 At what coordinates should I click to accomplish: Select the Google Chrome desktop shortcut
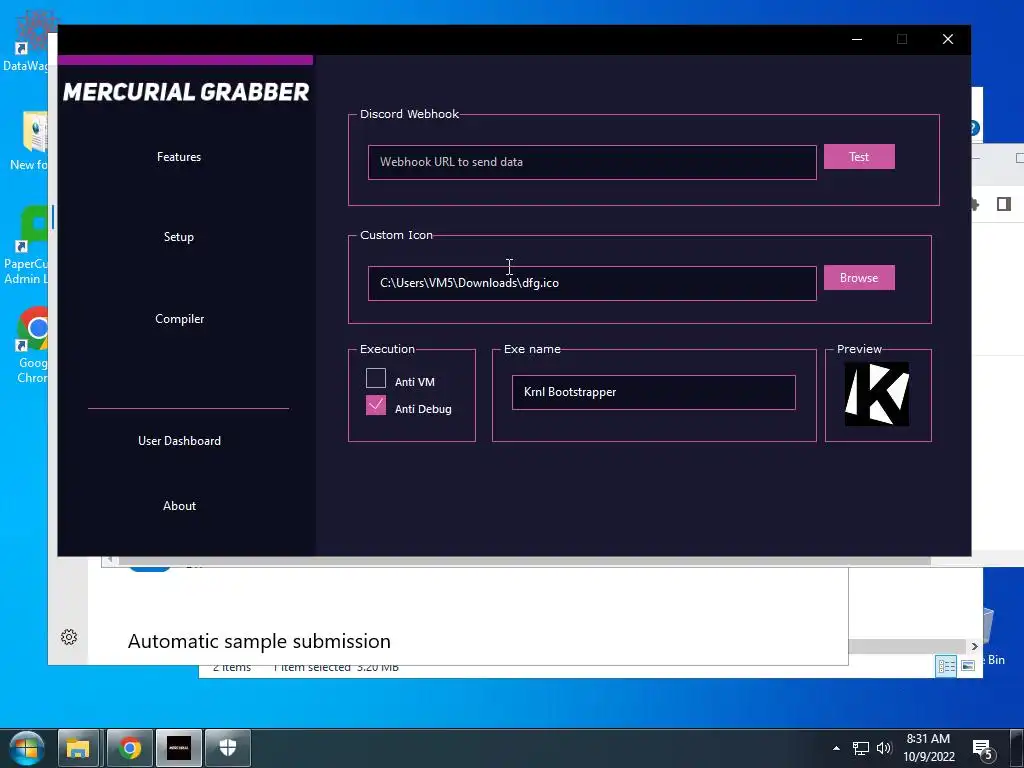pyautogui.click(x=33, y=345)
